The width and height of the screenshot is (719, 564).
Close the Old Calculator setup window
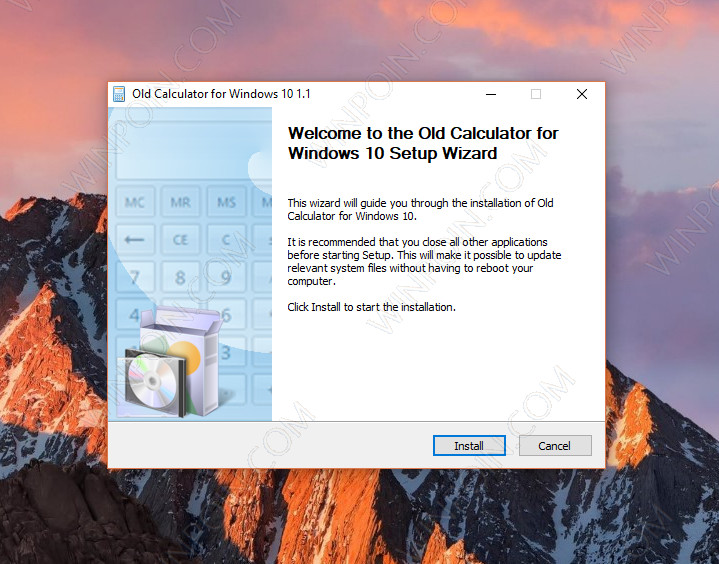click(582, 94)
